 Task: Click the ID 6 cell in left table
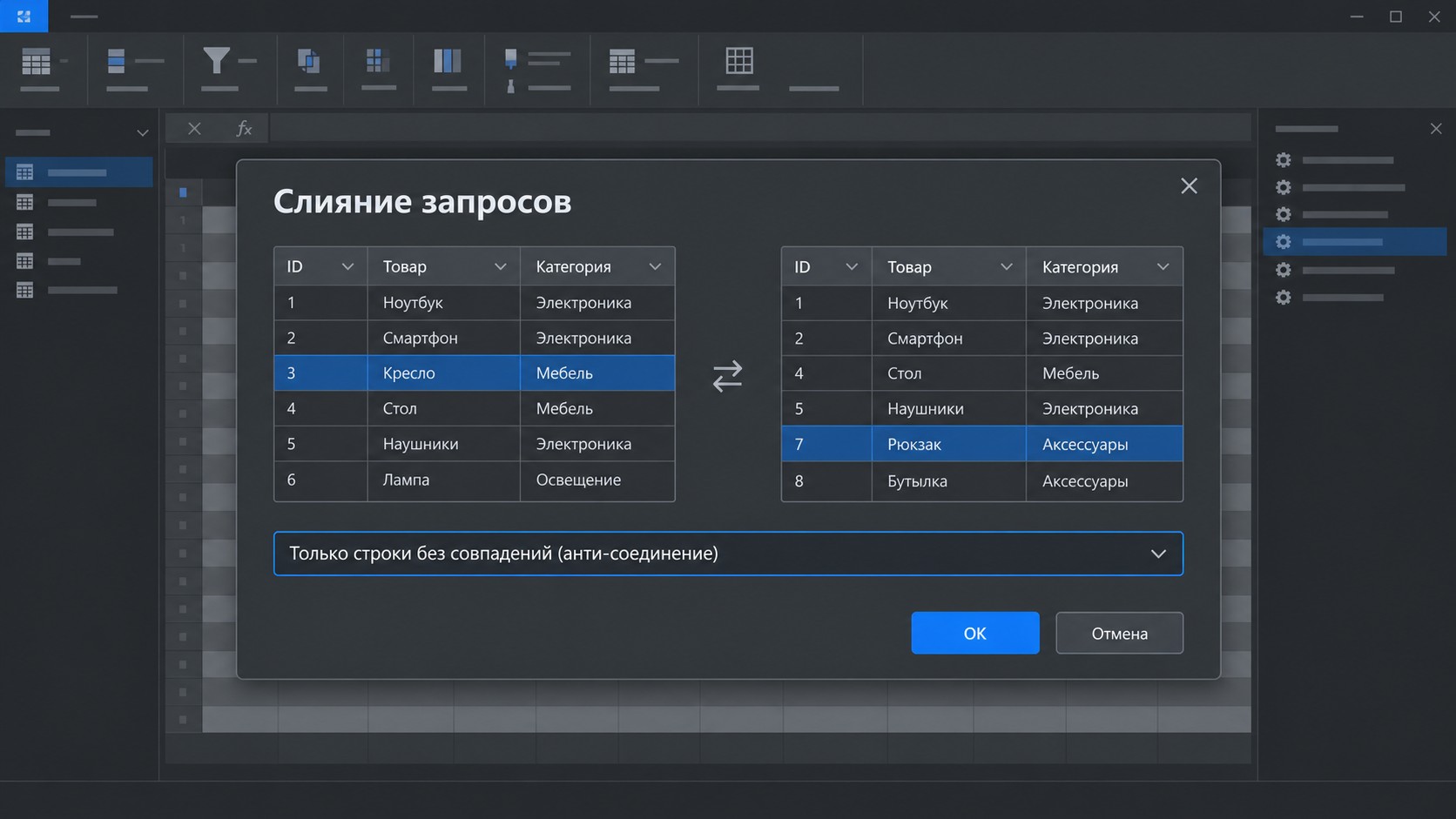pos(320,480)
